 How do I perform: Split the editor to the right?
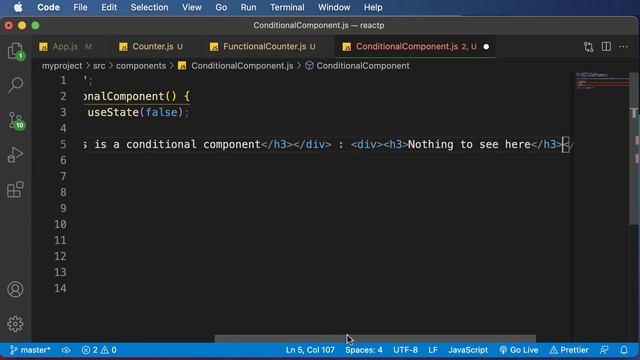606,47
